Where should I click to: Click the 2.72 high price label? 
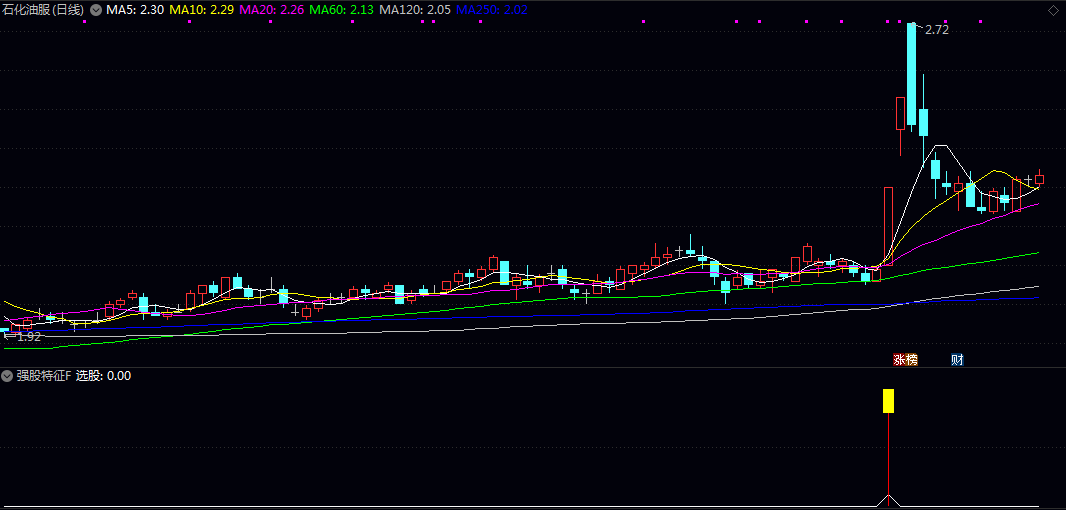pos(936,30)
